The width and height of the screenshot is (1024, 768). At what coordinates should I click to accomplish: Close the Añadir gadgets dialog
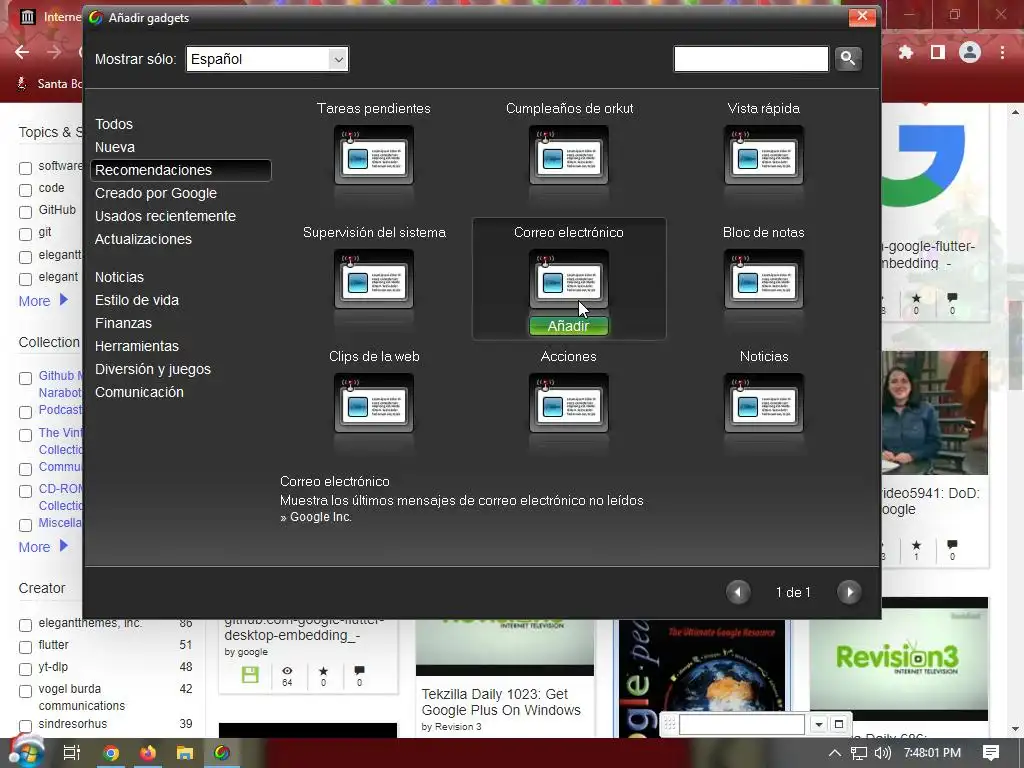[x=862, y=16]
